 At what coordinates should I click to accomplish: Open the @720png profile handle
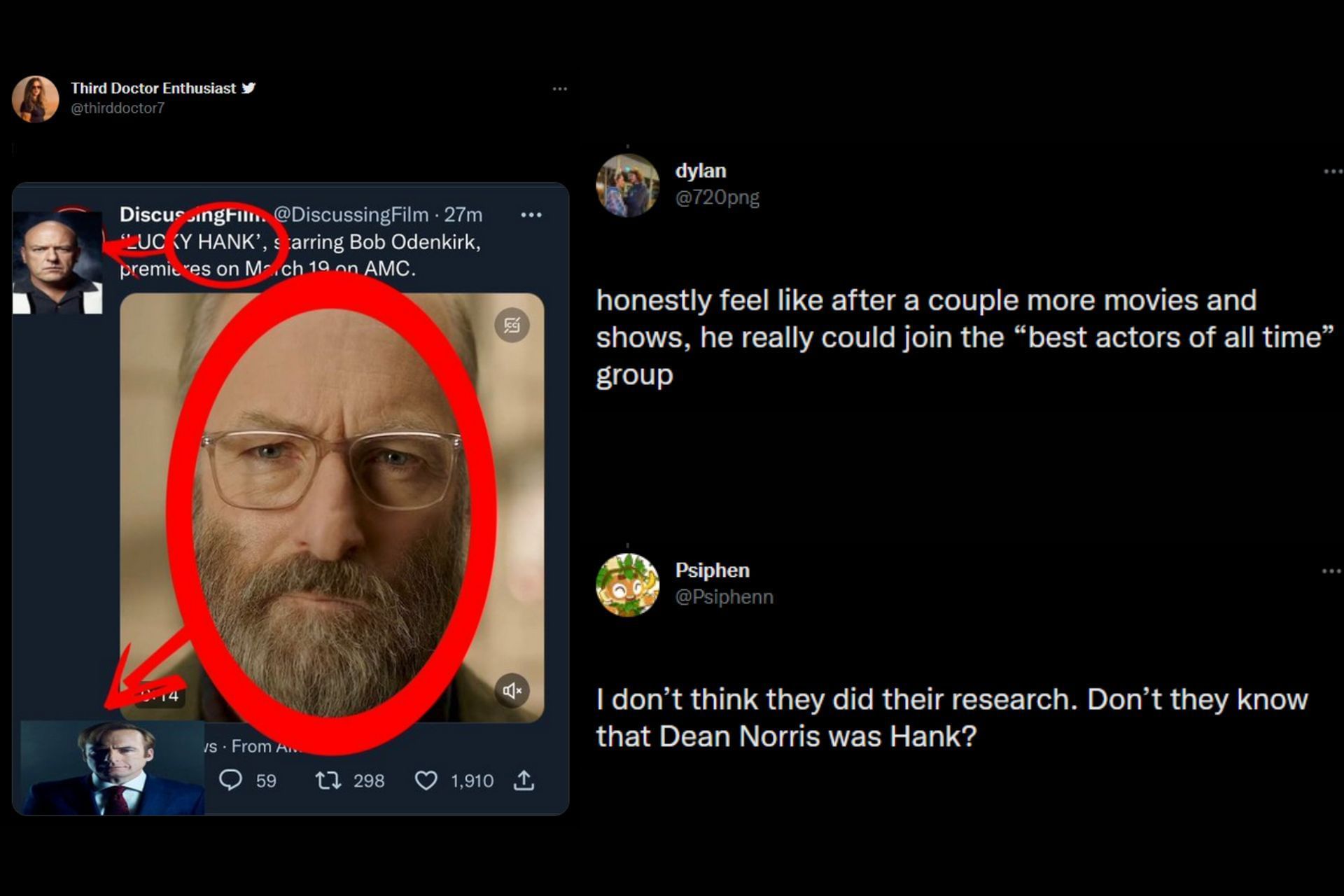(x=717, y=197)
